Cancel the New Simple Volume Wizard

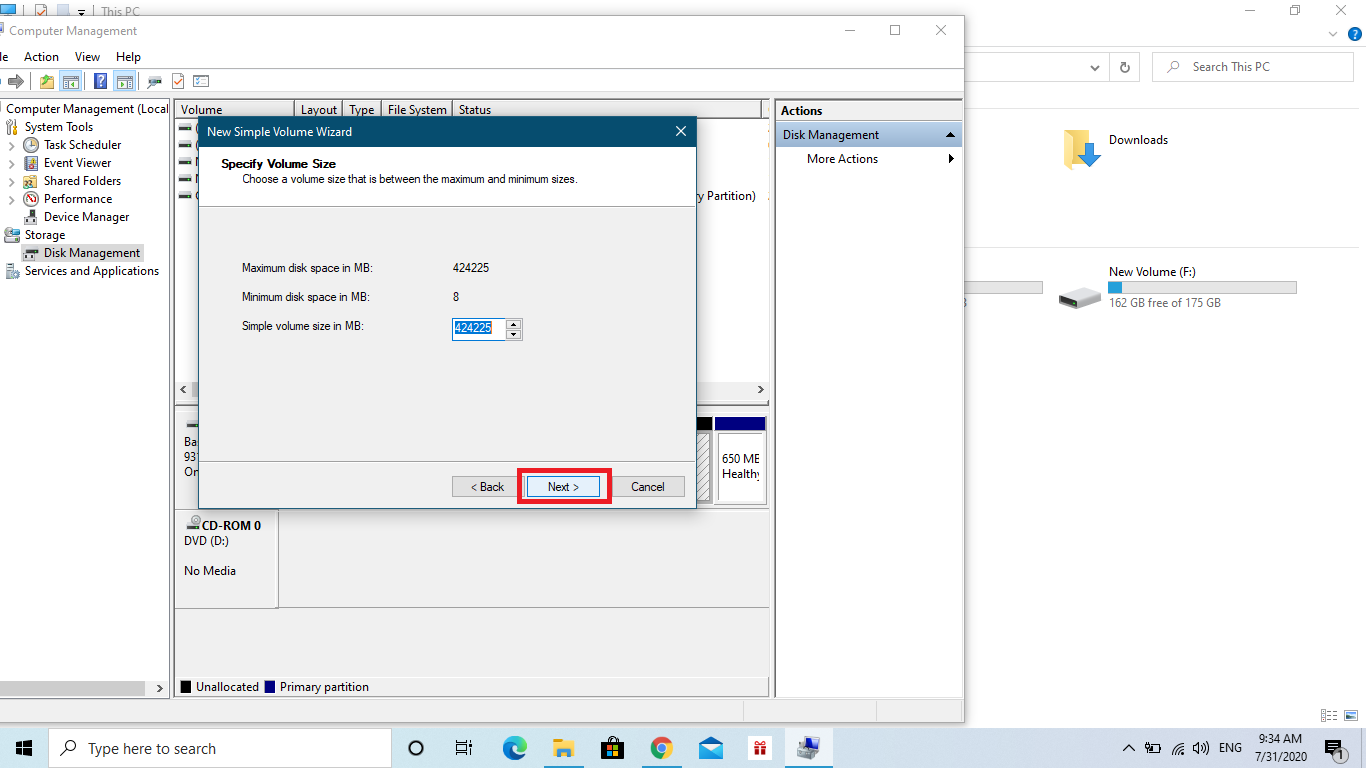click(647, 486)
